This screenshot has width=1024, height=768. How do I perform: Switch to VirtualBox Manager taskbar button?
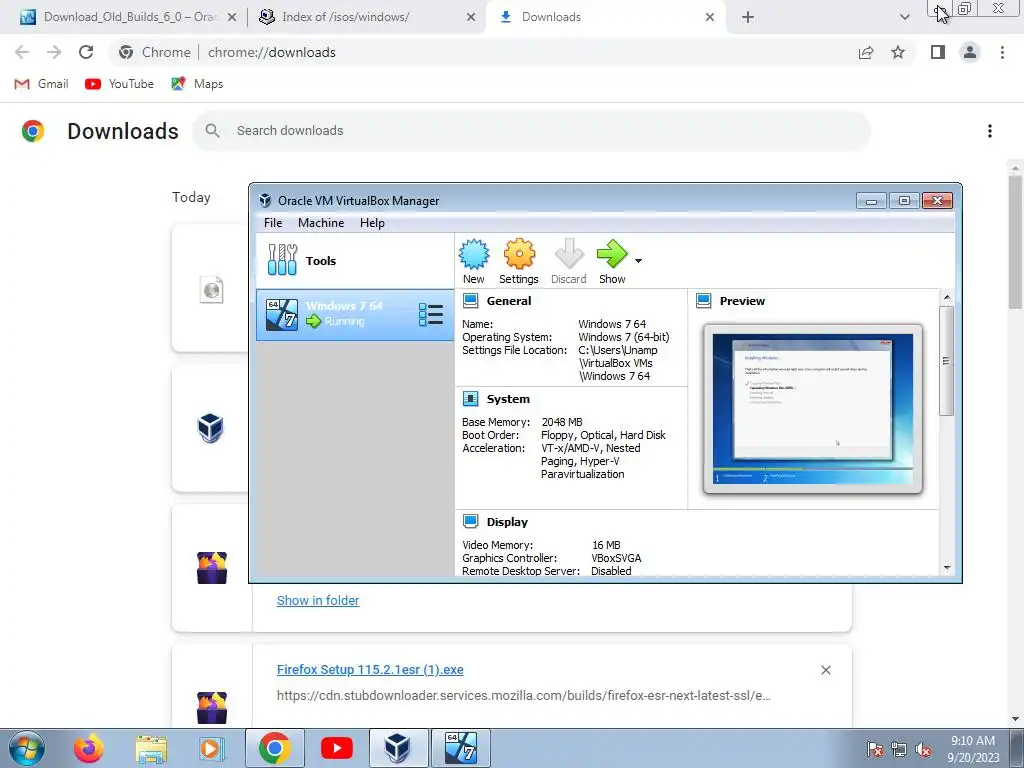tap(398, 748)
